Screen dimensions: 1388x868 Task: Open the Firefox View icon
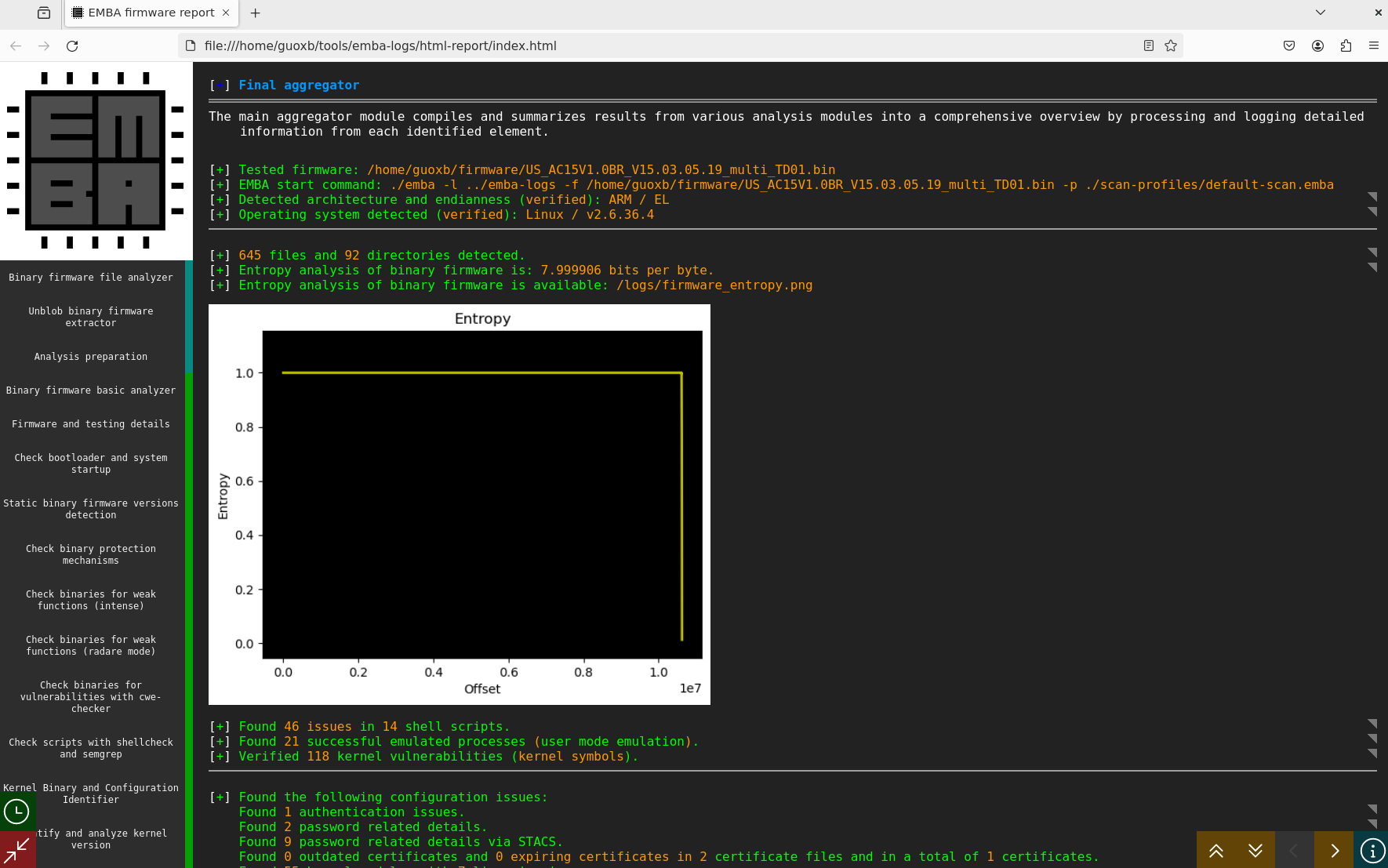tap(44, 13)
